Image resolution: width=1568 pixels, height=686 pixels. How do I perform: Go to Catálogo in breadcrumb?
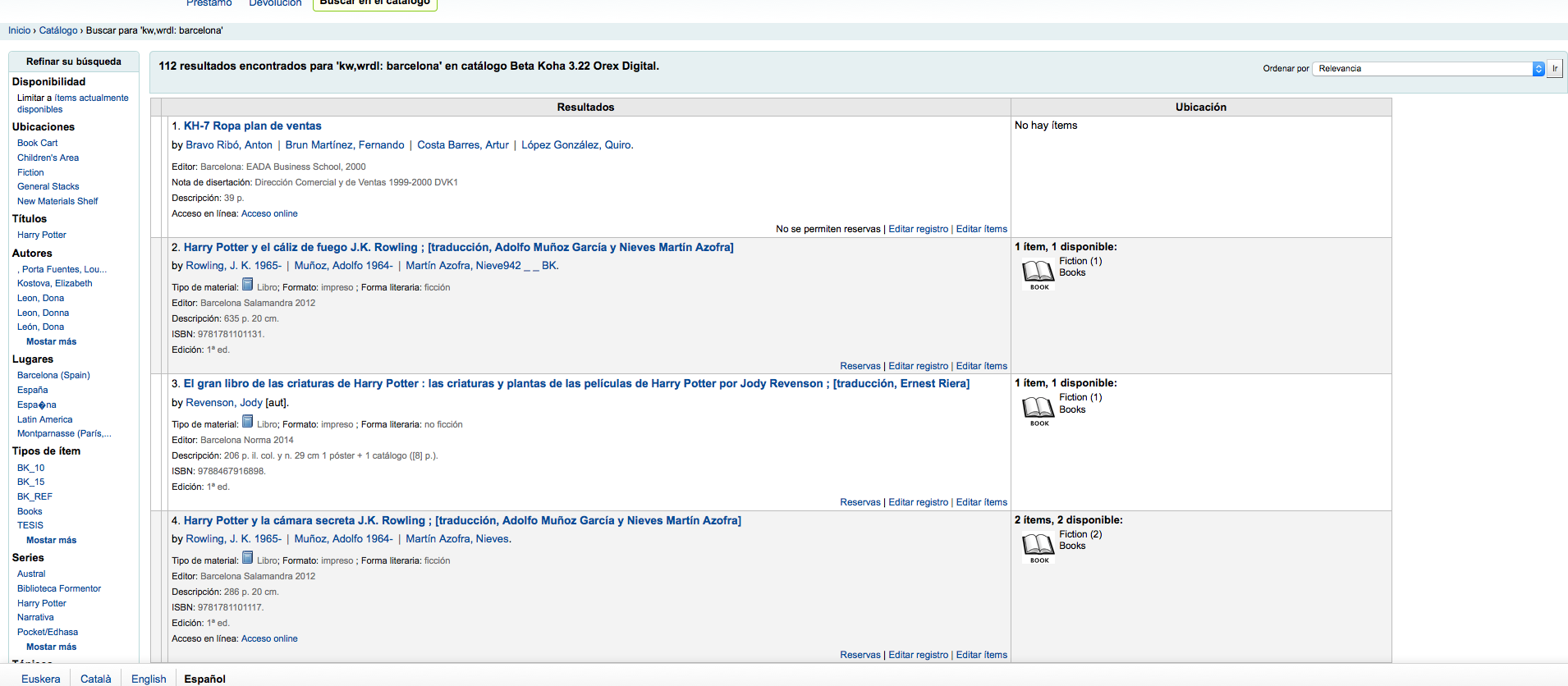point(58,30)
